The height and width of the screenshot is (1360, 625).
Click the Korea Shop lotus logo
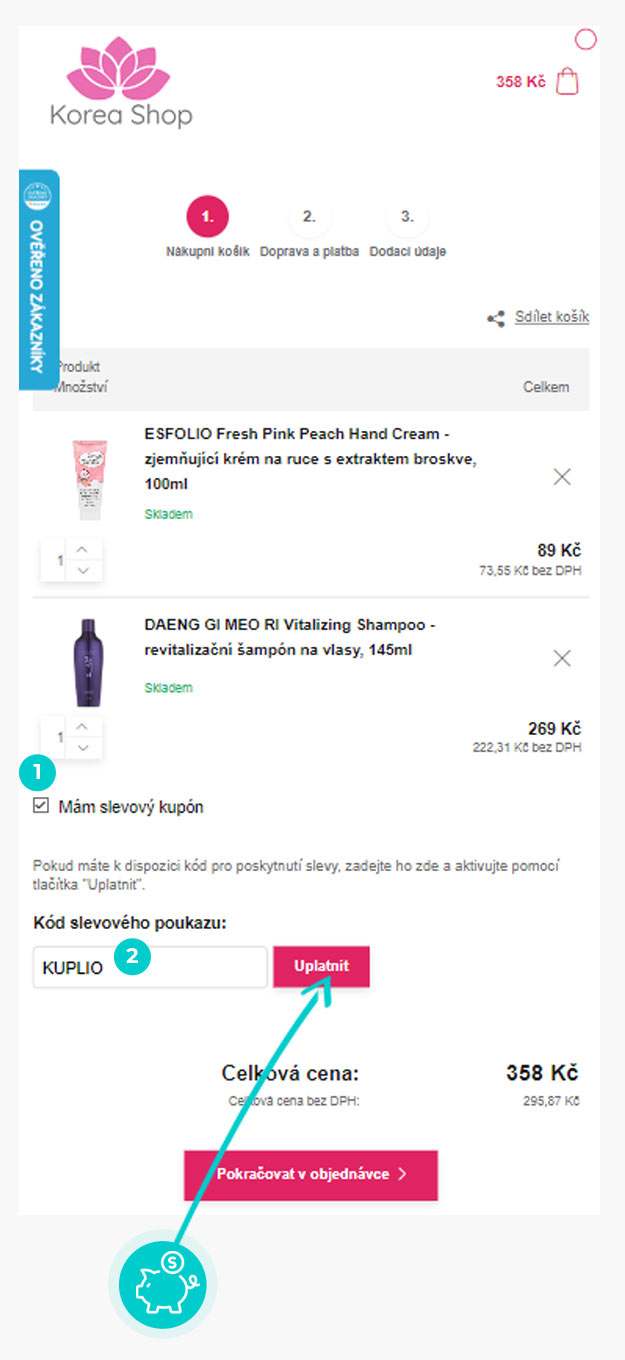point(121,83)
